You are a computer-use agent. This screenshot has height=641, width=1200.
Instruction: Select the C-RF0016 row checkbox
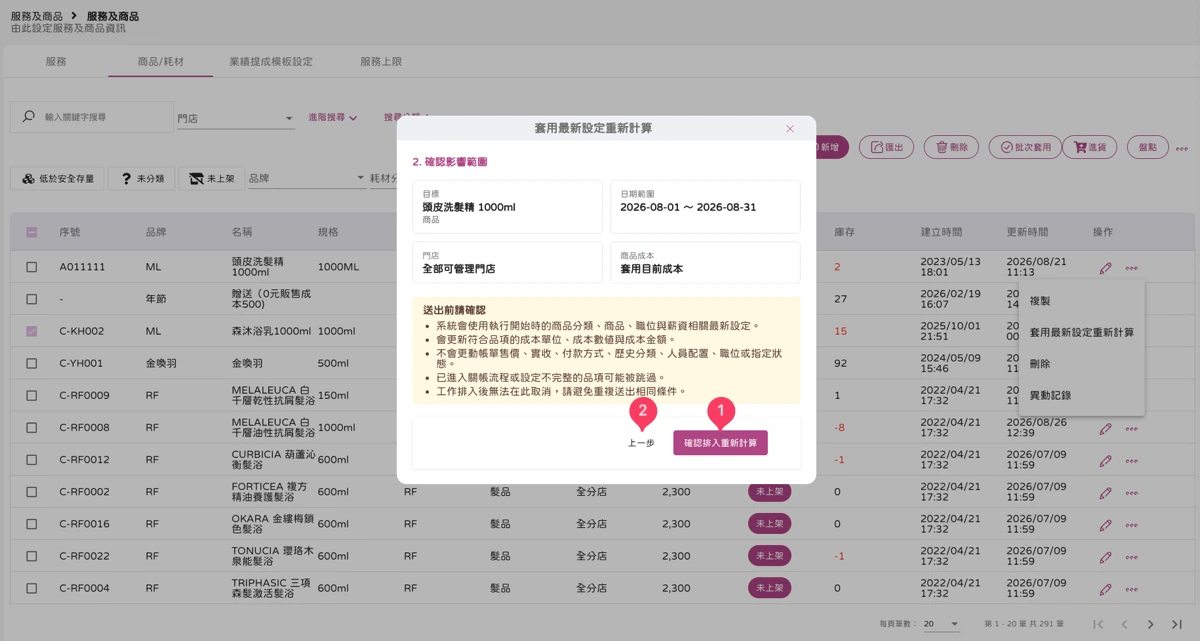tap(31, 524)
